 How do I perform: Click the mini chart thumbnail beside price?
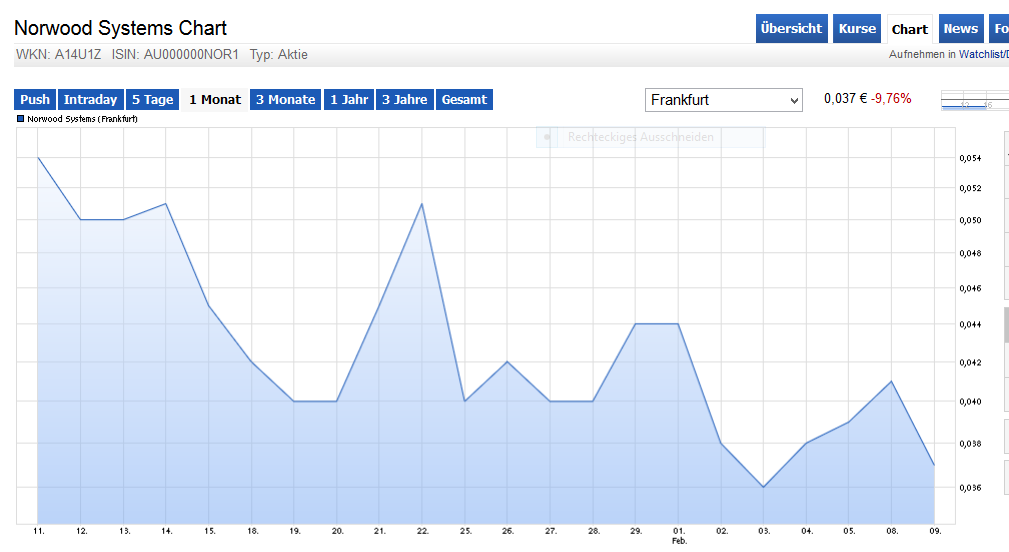pos(975,100)
